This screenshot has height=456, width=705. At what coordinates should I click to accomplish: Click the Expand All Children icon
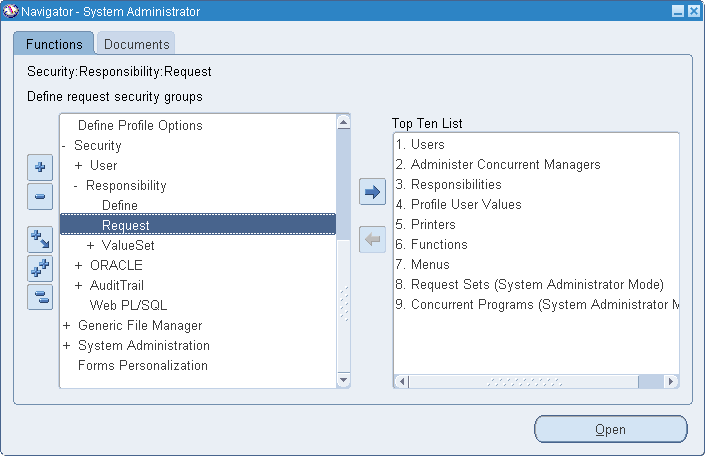tap(40, 239)
